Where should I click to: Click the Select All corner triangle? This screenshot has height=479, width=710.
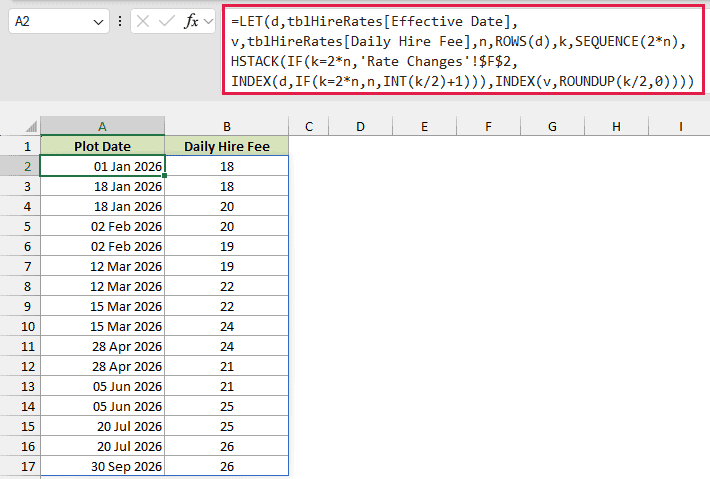pyautogui.click(x=31, y=127)
